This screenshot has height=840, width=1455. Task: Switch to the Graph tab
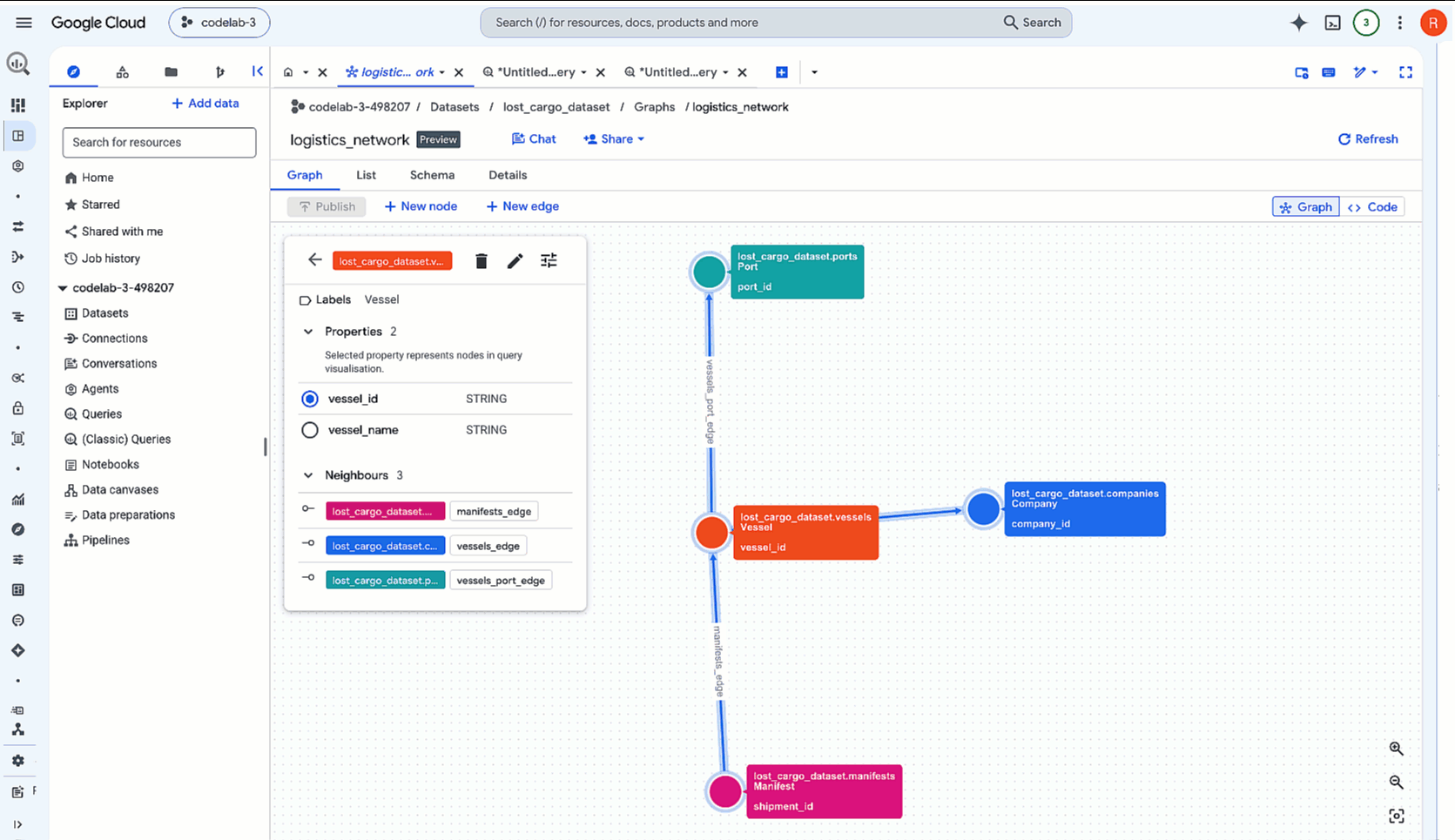click(x=305, y=175)
